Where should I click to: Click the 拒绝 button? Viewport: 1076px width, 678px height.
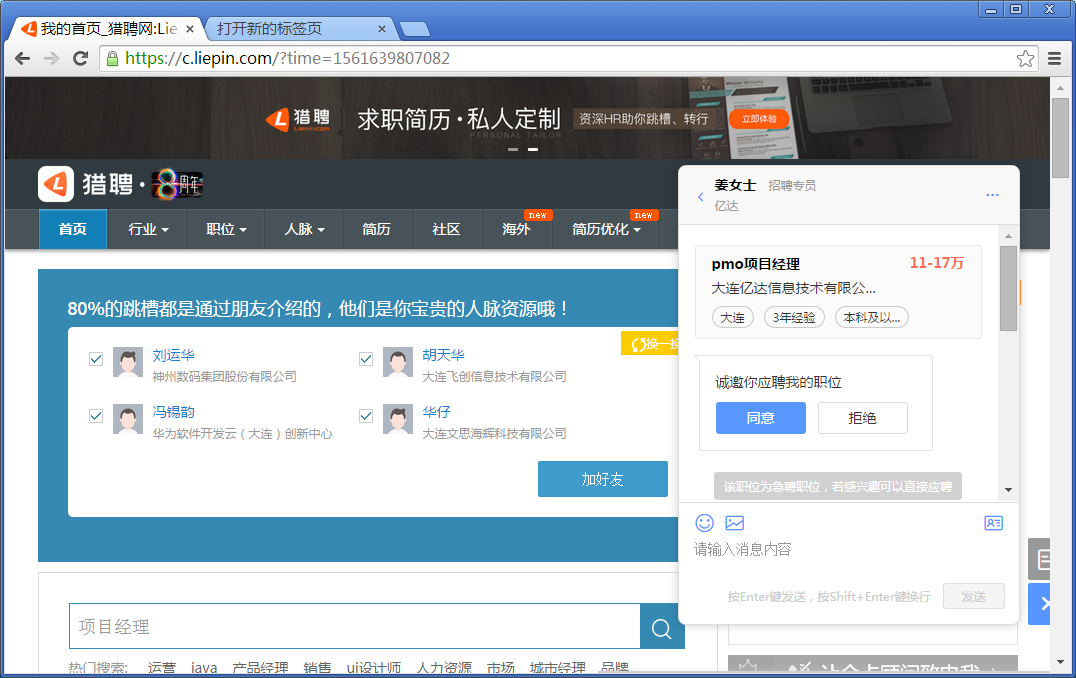point(863,418)
